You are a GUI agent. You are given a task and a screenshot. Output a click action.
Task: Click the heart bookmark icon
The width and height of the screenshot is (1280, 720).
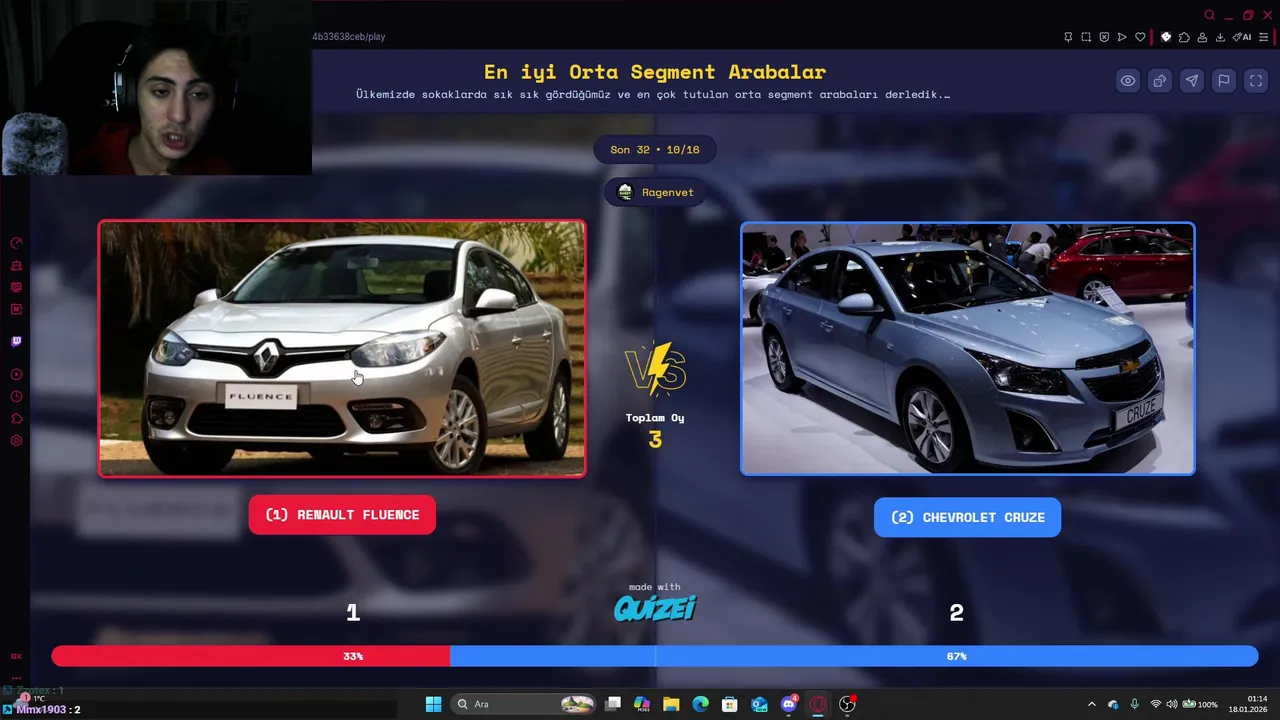[1140, 37]
